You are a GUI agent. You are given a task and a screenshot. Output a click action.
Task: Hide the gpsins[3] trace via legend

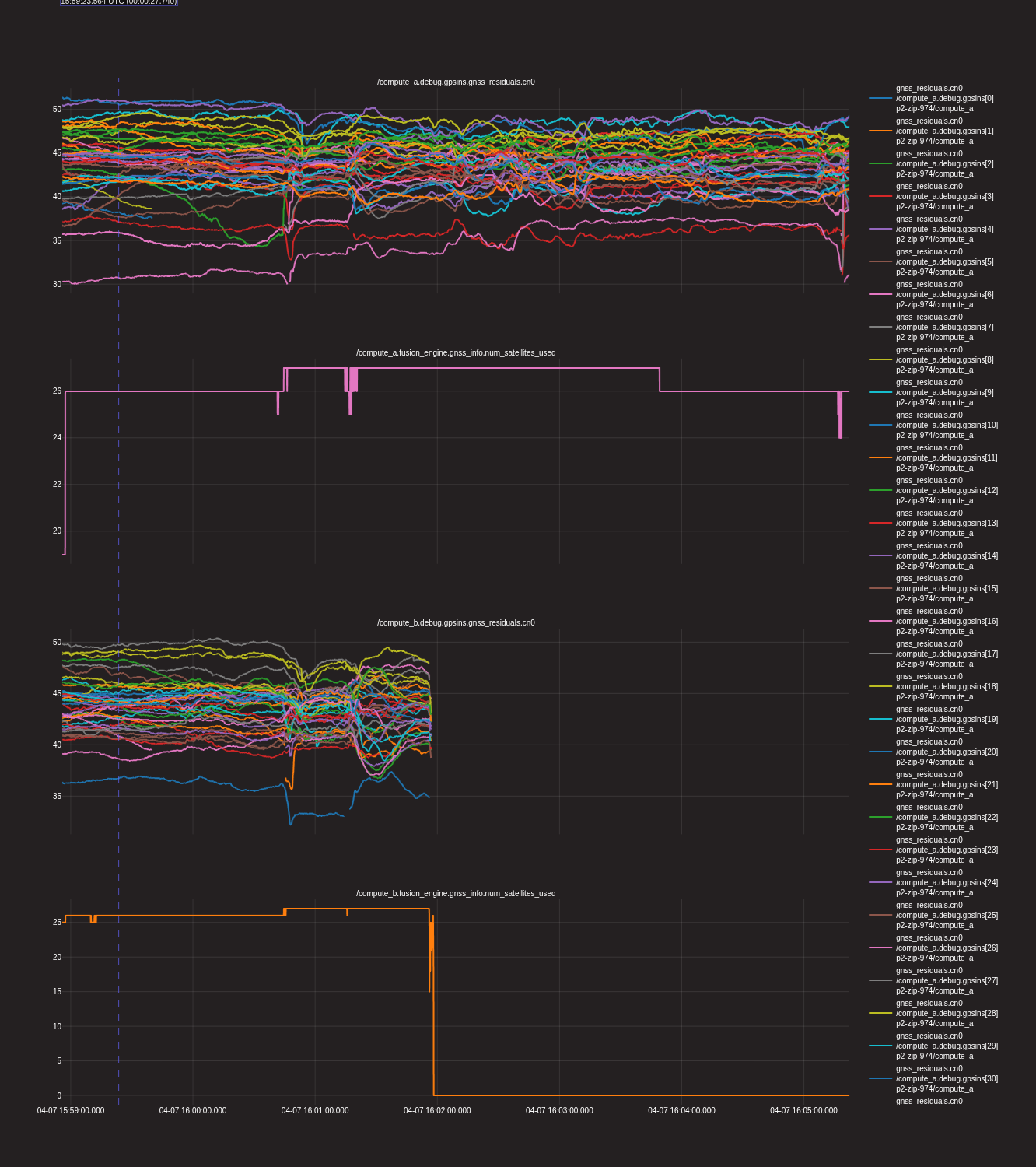933,197
